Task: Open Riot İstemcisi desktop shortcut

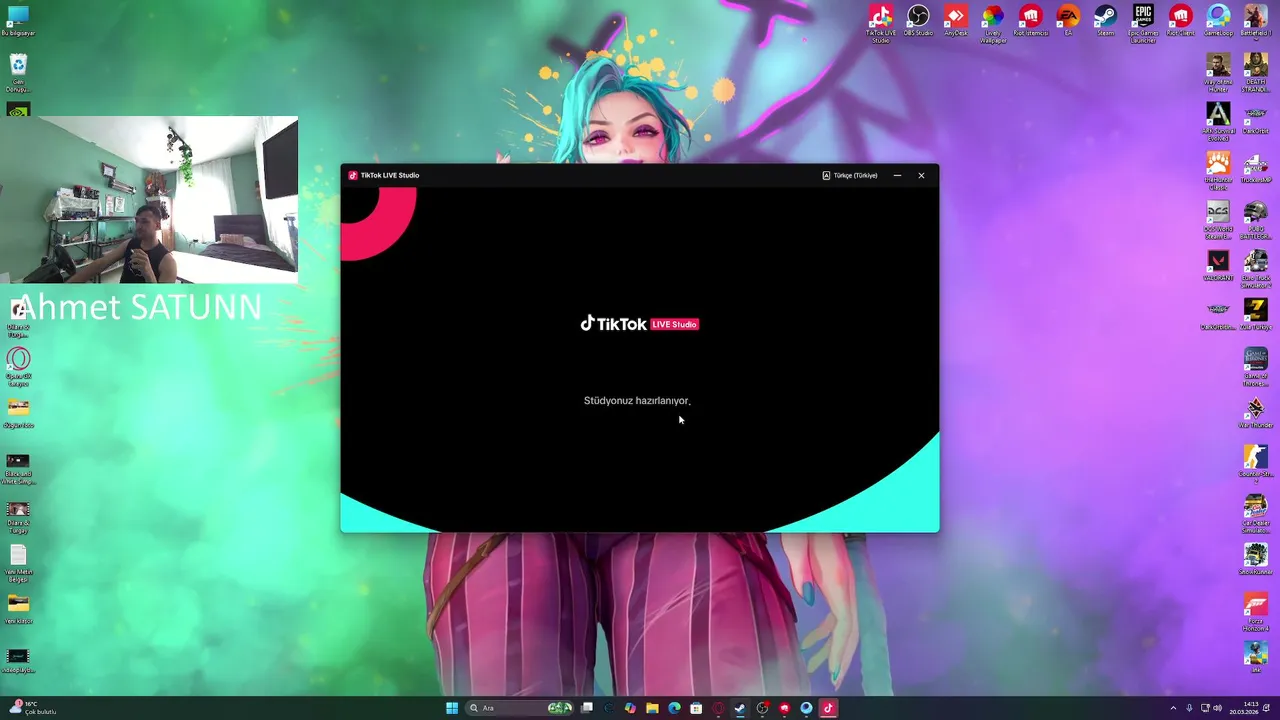Action: click(1030, 21)
